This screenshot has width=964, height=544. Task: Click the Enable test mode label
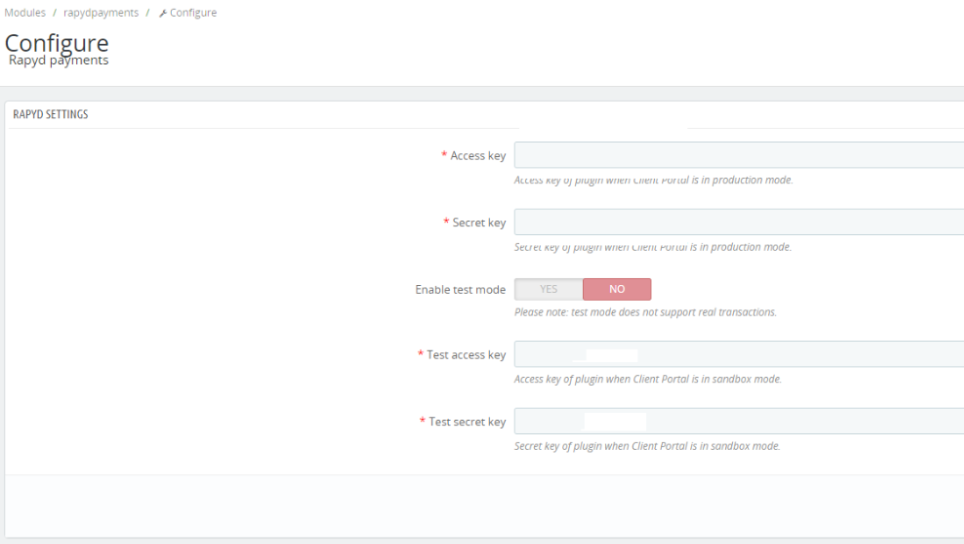click(x=460, y=289)
